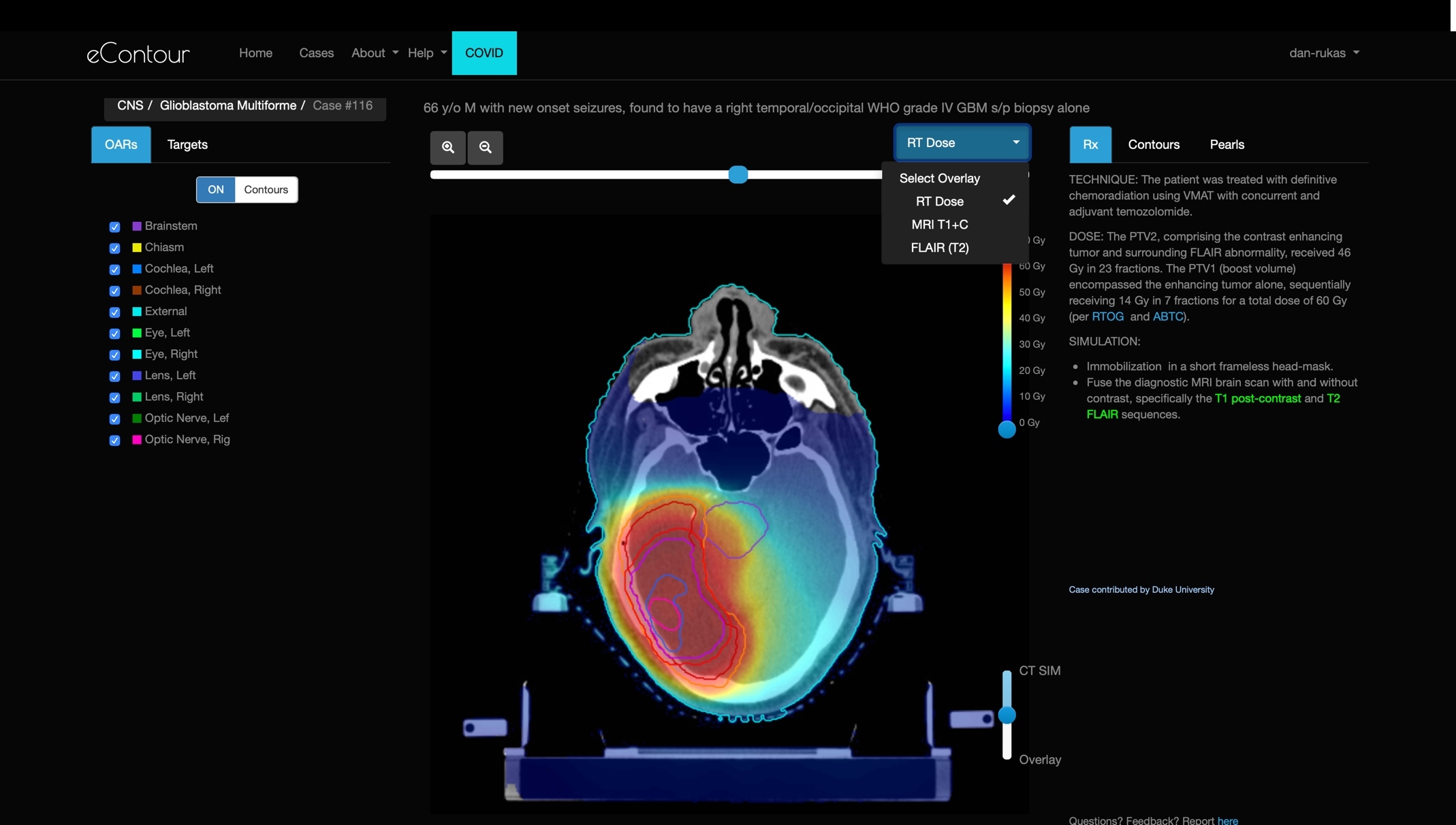This screenshot has width=1456, height=825.
Task: Click the '60 Gy' dose scale label
Action: pos(1032,266)
